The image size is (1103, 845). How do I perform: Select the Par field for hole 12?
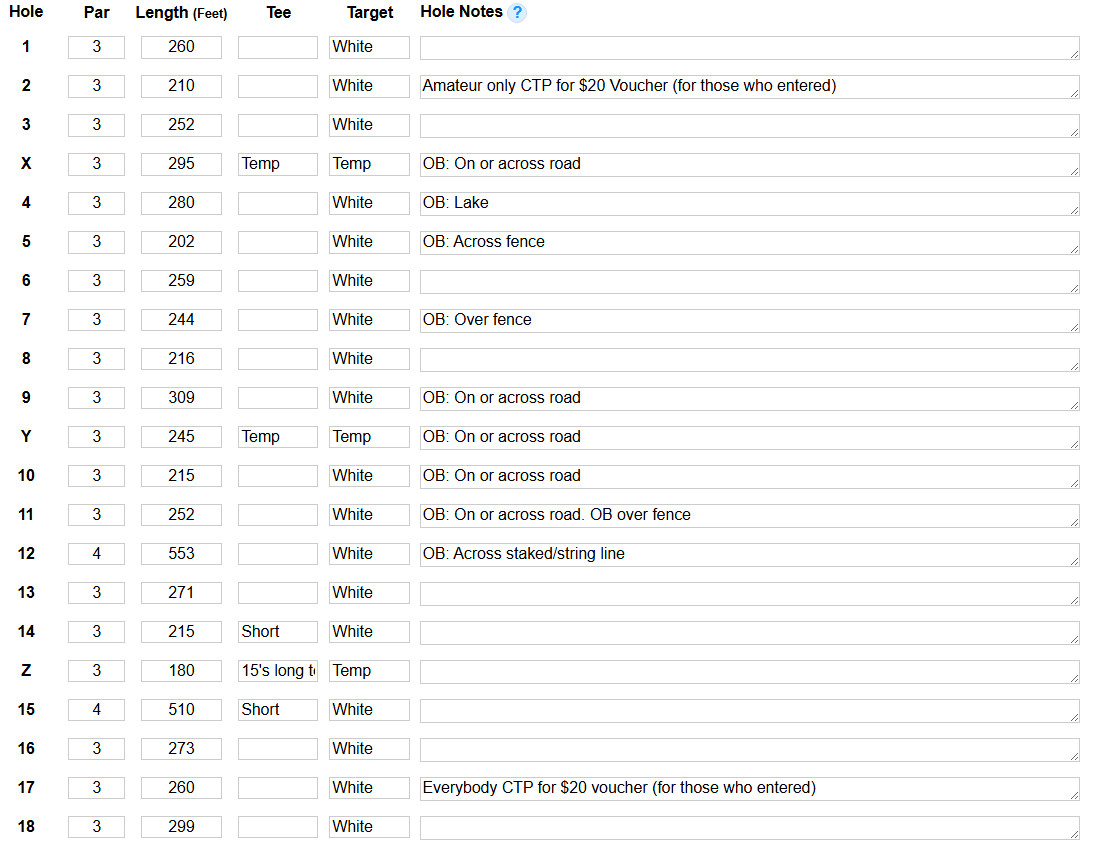pyautogui.click(x=96, y=554)
